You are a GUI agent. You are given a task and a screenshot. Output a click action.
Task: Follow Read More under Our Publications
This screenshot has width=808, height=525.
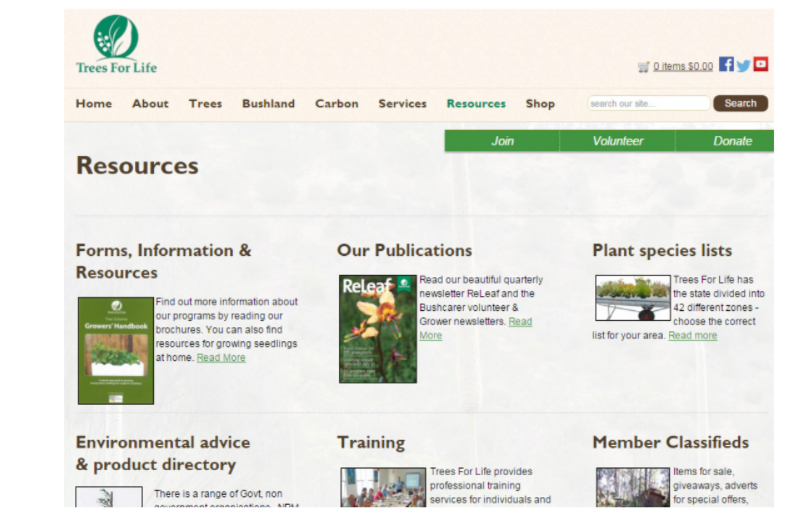(x=475, y=328)
